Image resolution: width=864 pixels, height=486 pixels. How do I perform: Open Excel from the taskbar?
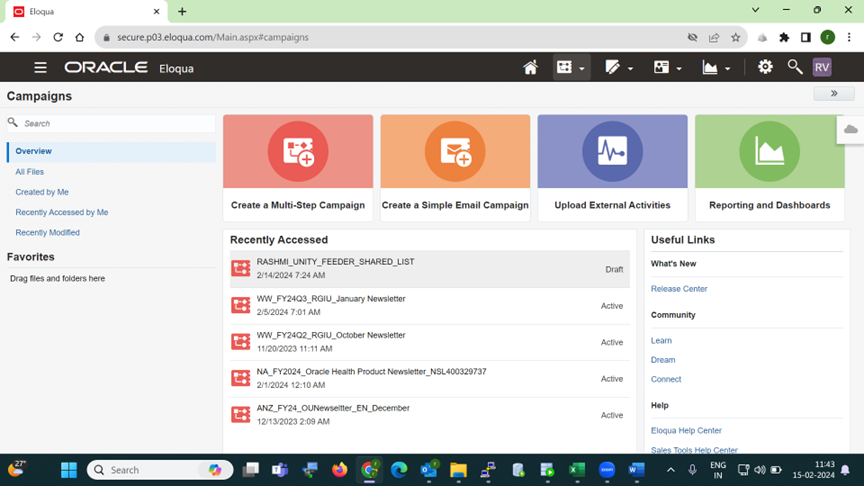(x=577, y=470)
